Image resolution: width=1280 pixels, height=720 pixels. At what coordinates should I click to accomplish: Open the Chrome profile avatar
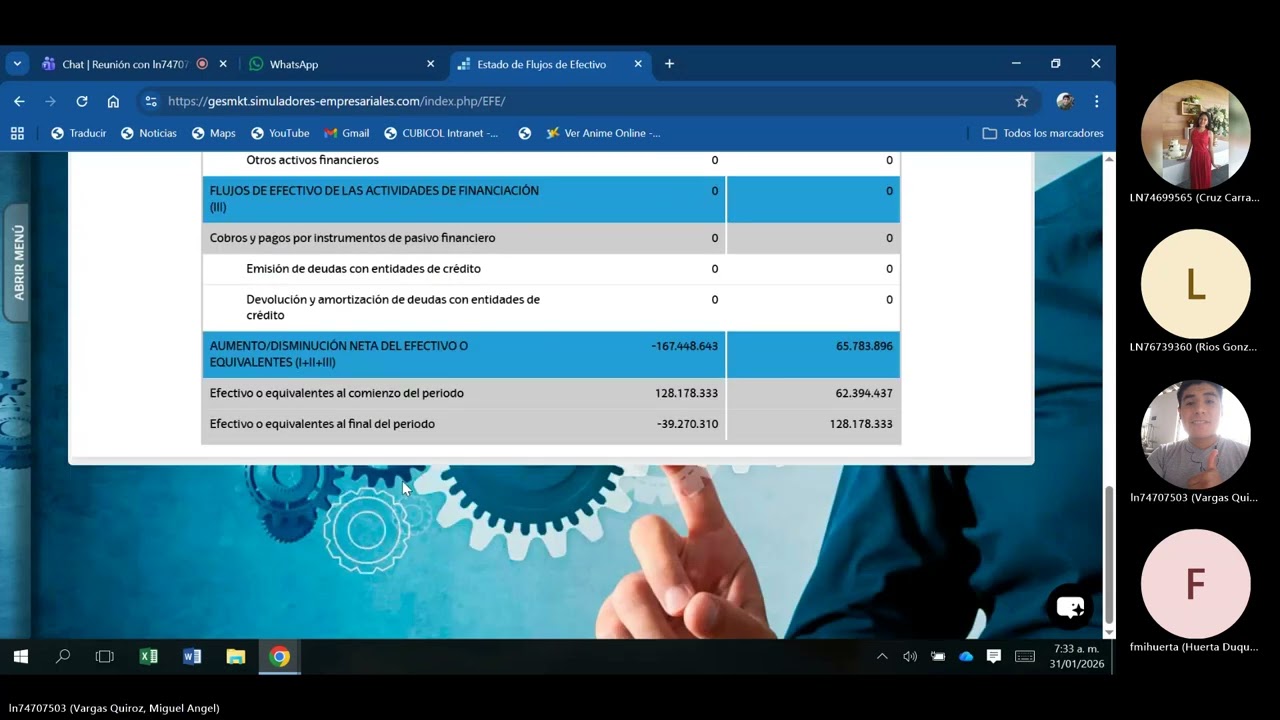point(1065,101)
